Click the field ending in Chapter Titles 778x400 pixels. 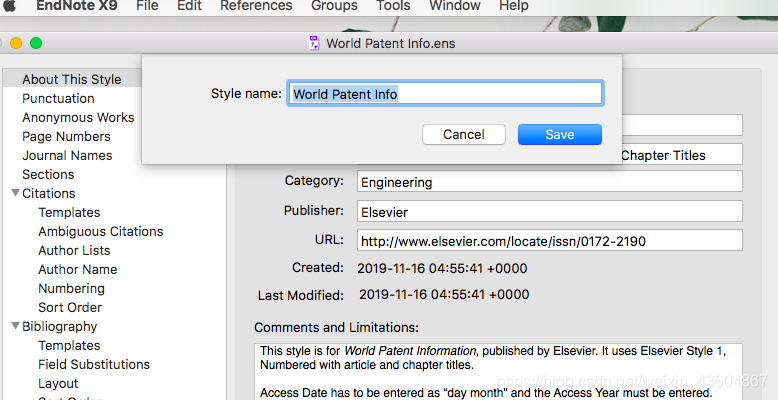[x=682, y=155]
